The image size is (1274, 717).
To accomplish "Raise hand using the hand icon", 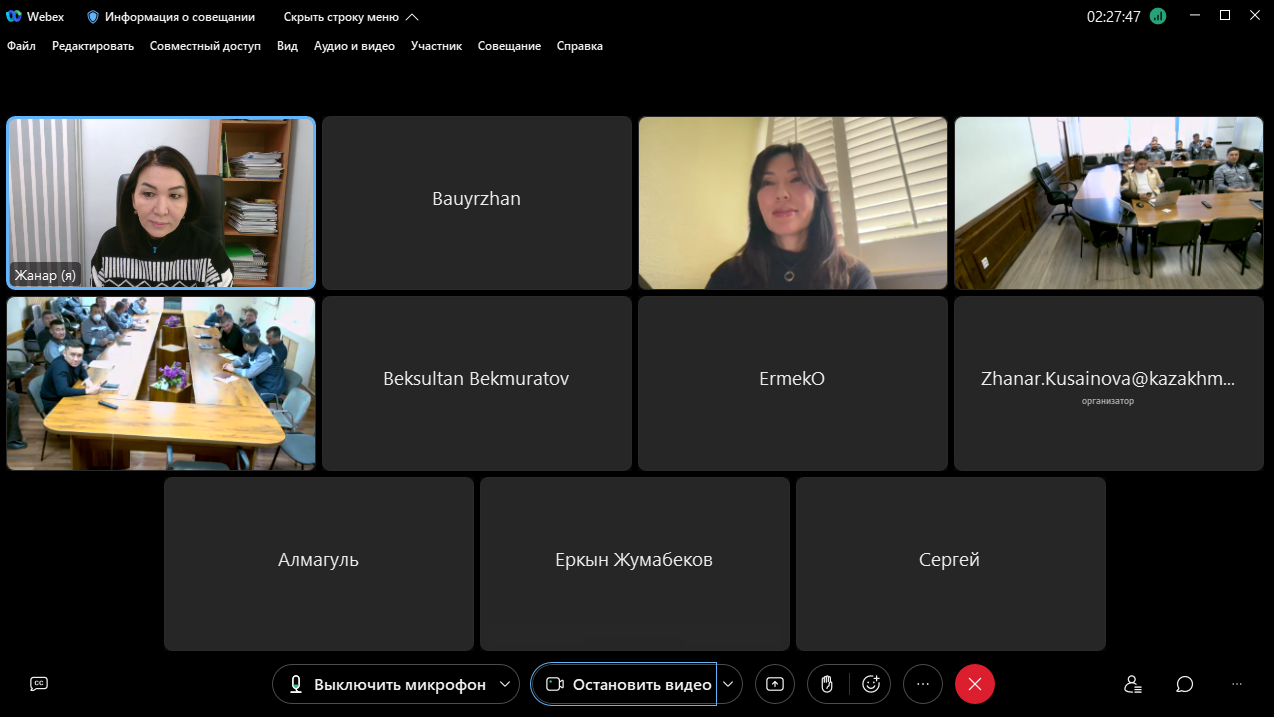I will 827,684.
